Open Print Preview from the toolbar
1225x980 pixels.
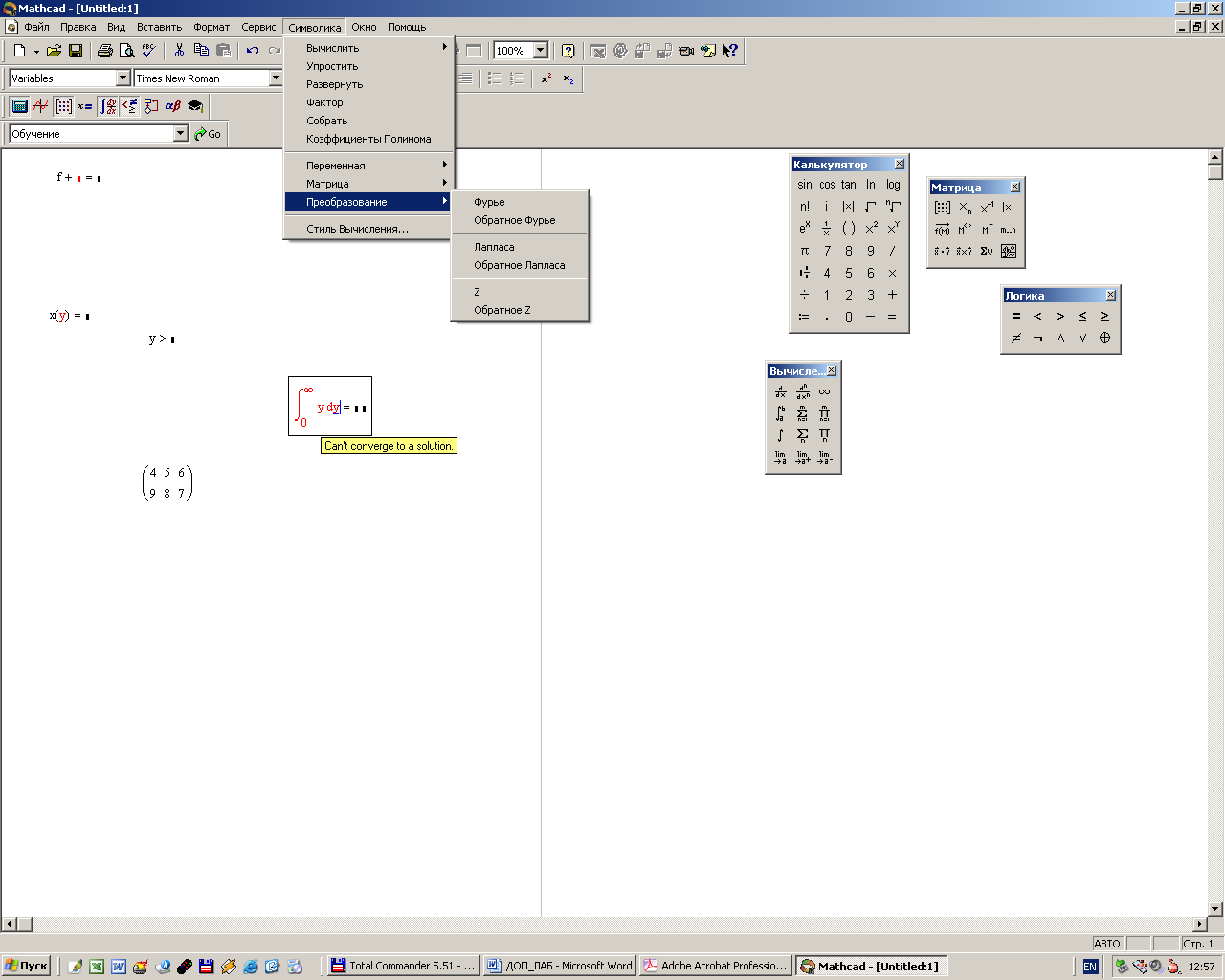(x=126, y=51)
